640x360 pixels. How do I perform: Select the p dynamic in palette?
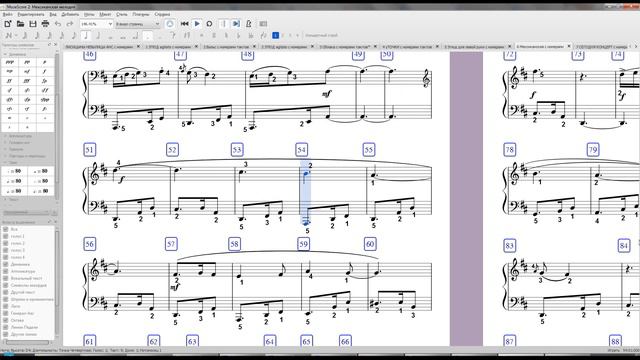point(44,62)
